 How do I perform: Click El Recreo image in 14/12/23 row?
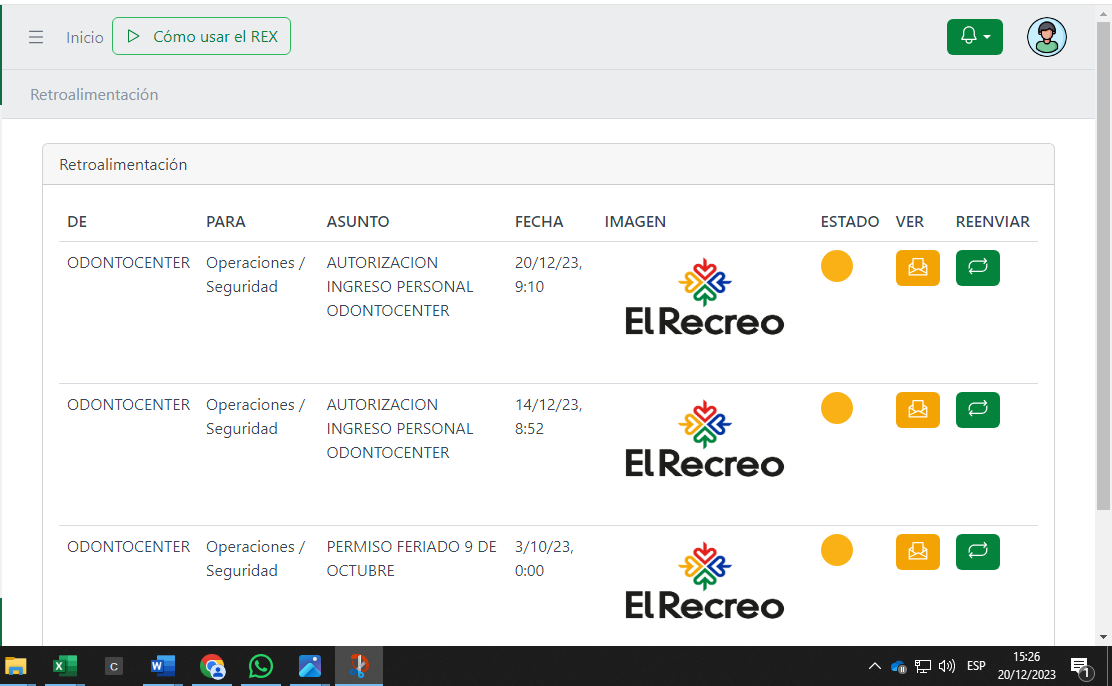tap(704, 438)
